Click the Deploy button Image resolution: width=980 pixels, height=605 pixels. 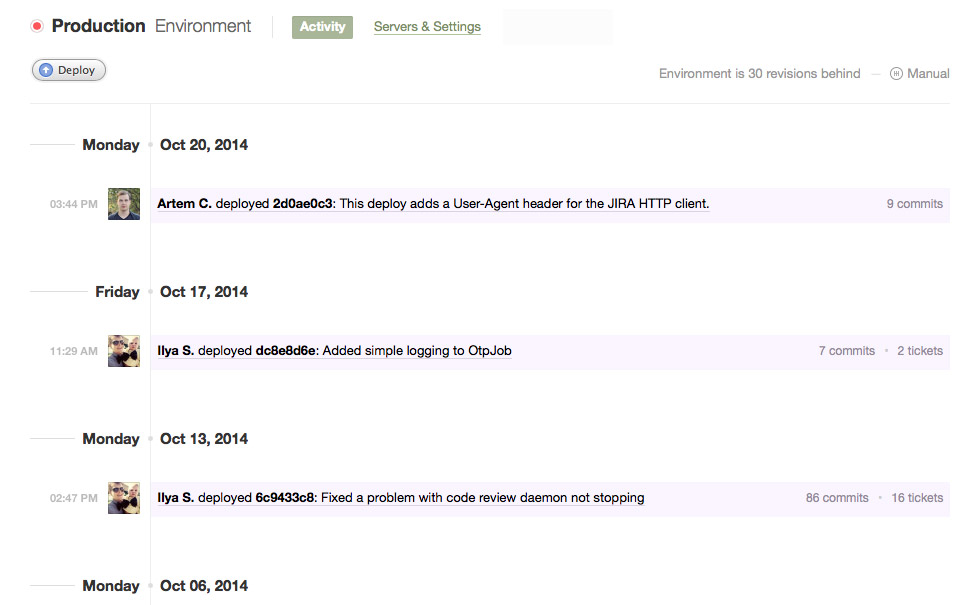(x=69, y=70)
